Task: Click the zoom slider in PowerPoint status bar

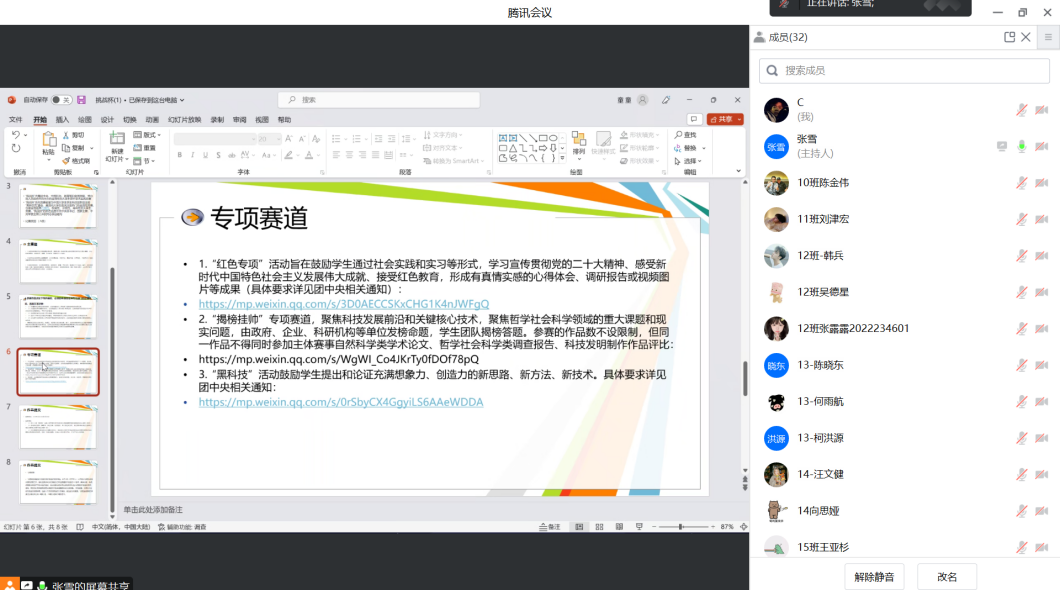Action: point(681,527)
